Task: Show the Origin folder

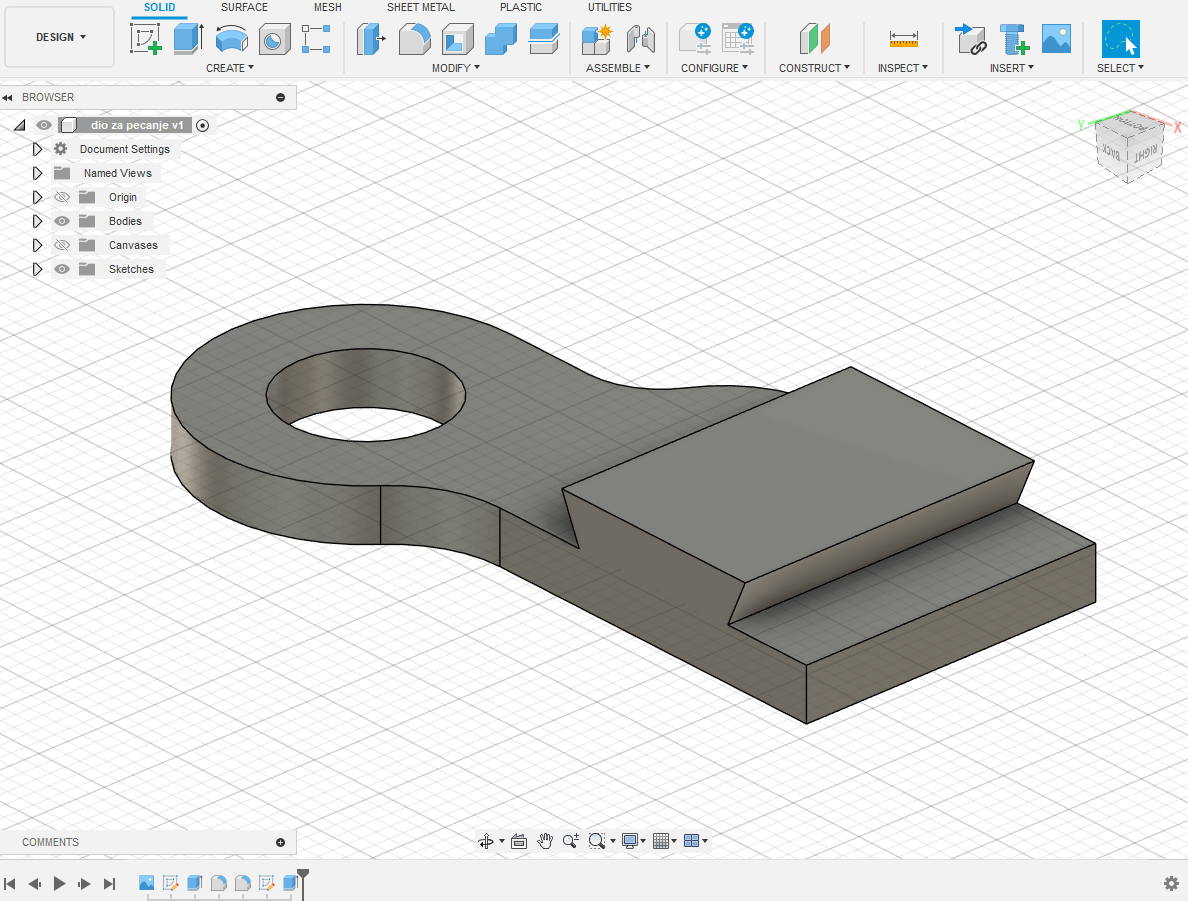Action: pyautogui.click(x=62, y=197)
